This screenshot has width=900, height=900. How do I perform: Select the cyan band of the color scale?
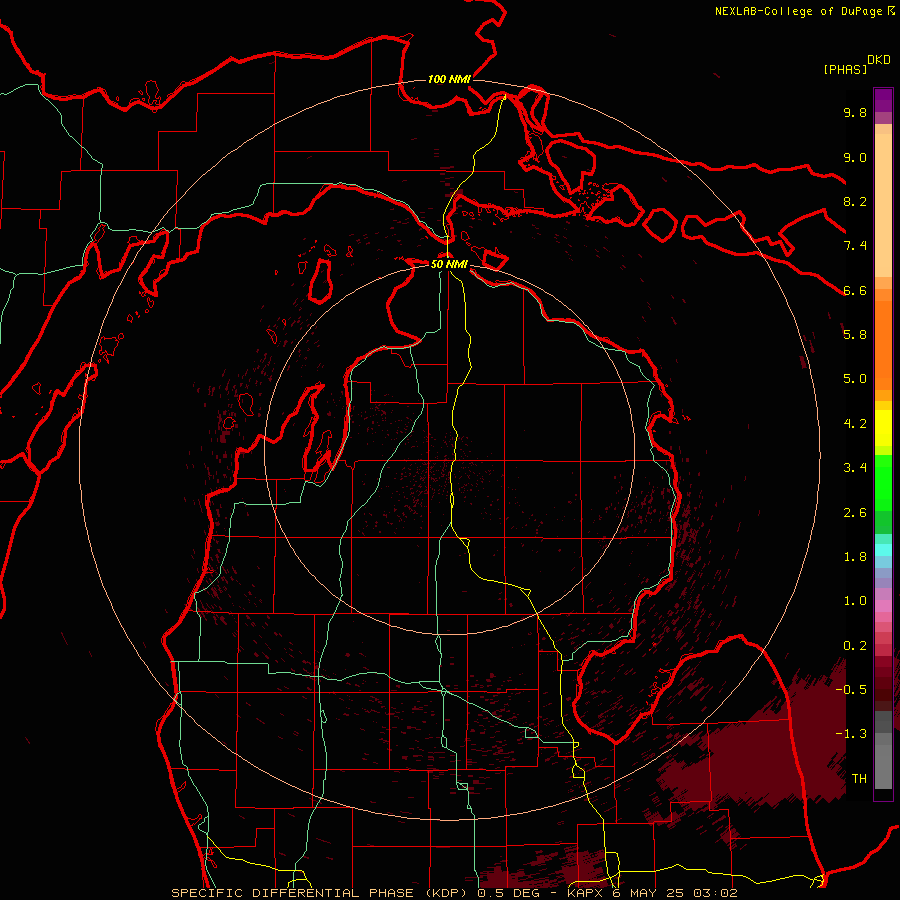coord(883,549)
